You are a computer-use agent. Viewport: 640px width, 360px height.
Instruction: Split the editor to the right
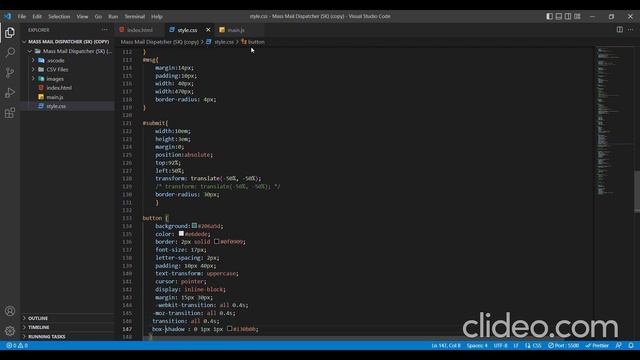[x=620, y=30]
